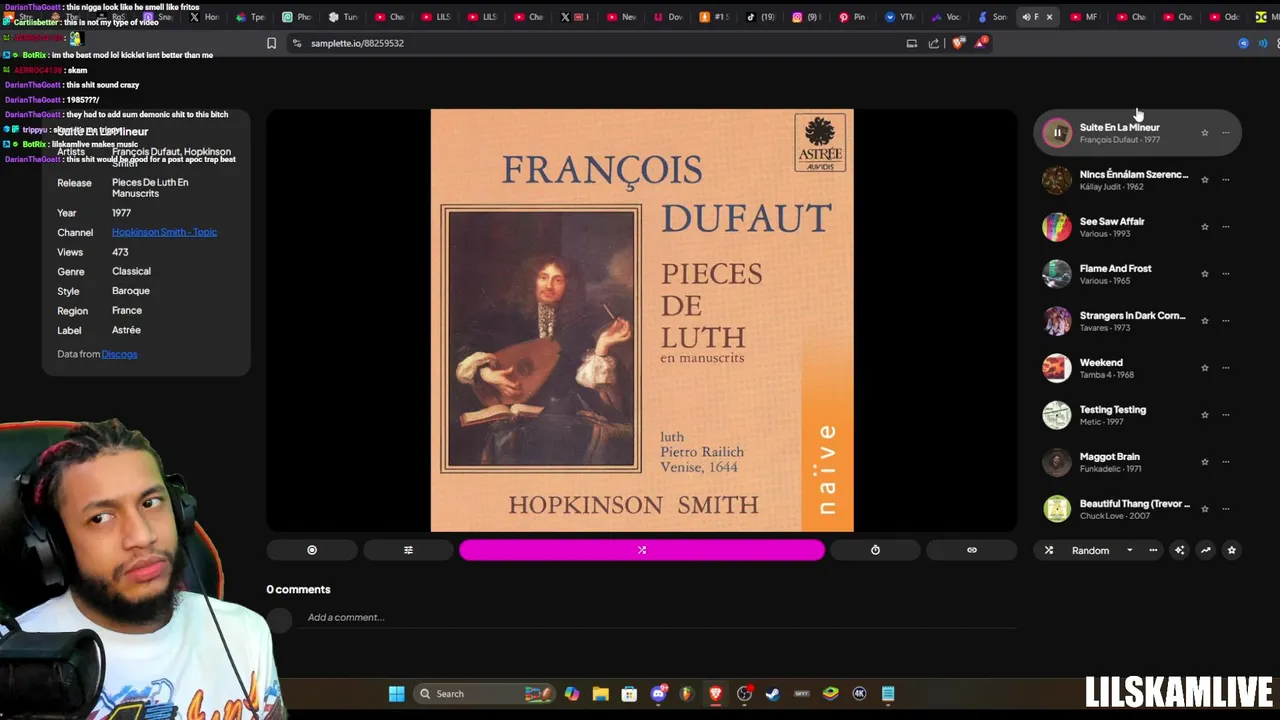Open more options for Nincs Énnálam Szerenc...
The image size is (1280, 720).
coord(1226,180)
